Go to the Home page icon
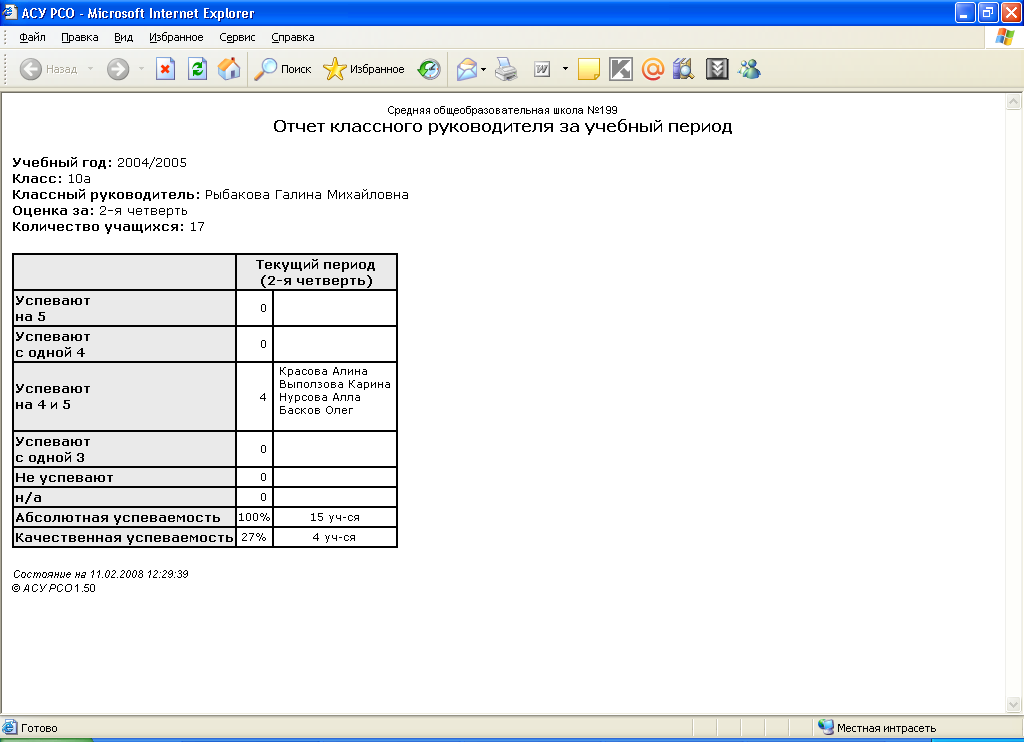 pos(229,69)
